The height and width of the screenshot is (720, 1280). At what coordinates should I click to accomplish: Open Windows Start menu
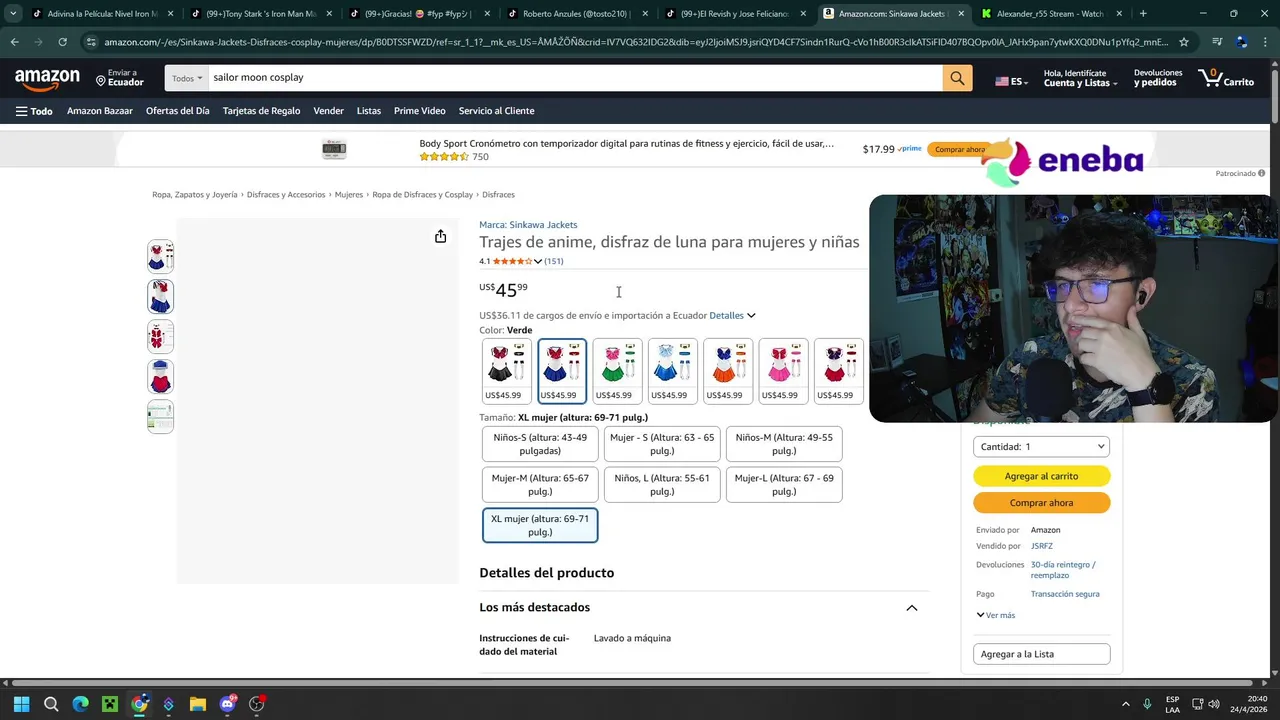pos(21,704)
